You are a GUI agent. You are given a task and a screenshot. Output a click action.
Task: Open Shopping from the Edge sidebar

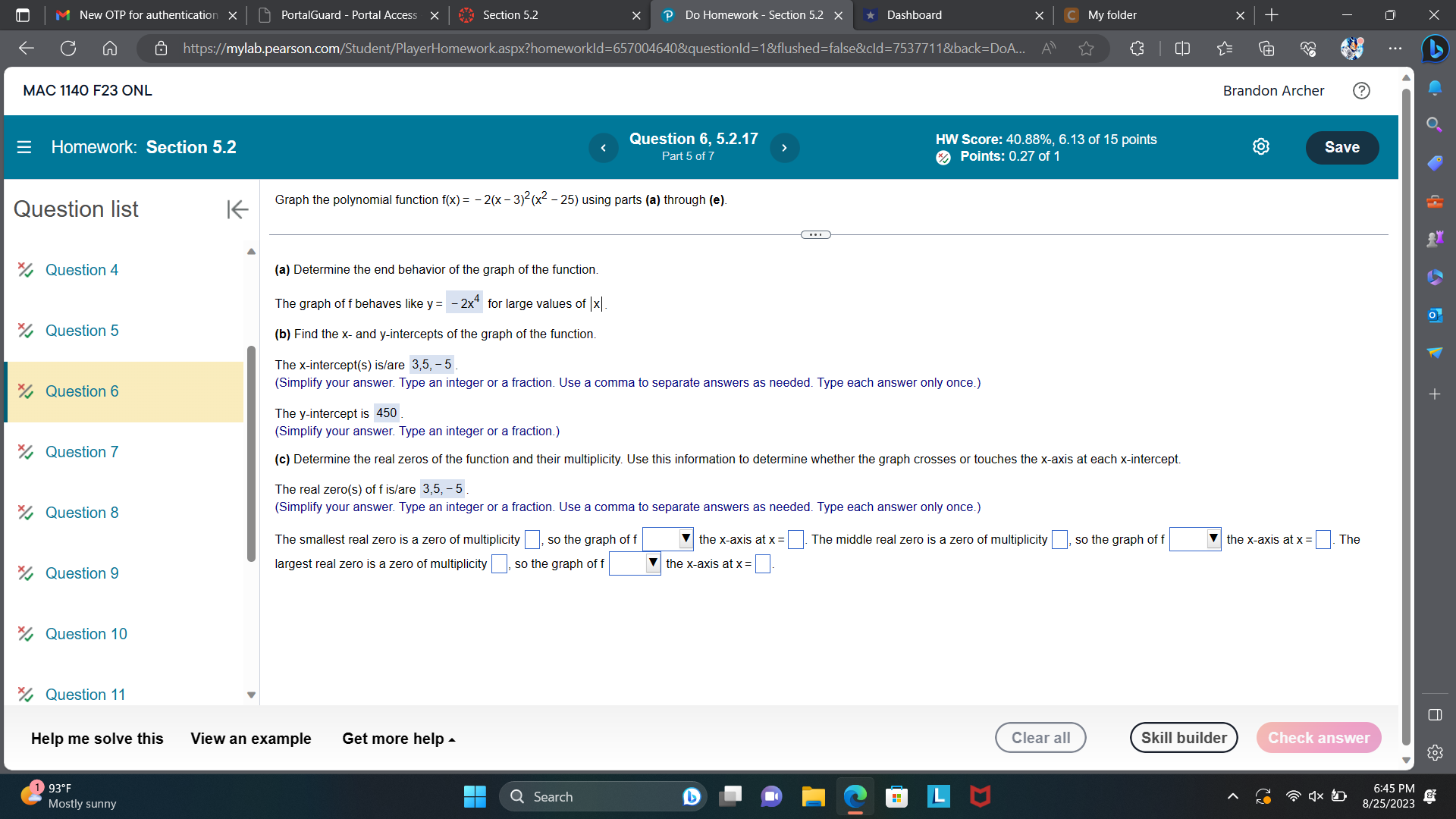click(1435, 162)
